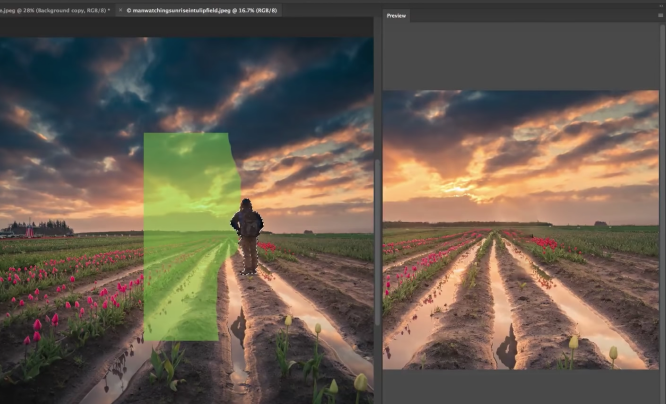
Task: Select the Preview panel tab
Action: coord(396,16)
